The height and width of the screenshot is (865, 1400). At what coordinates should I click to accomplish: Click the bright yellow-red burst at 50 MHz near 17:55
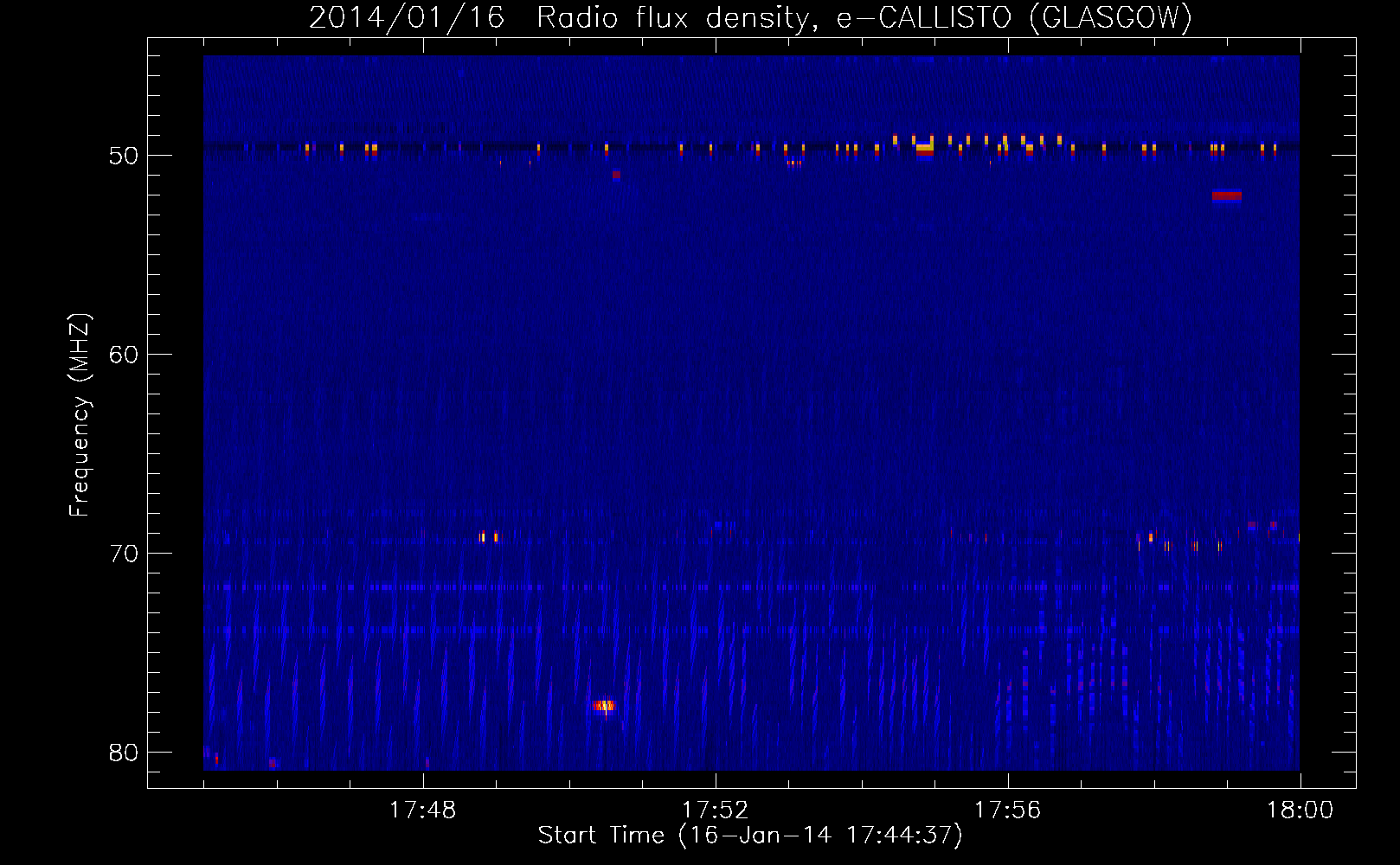925,149
